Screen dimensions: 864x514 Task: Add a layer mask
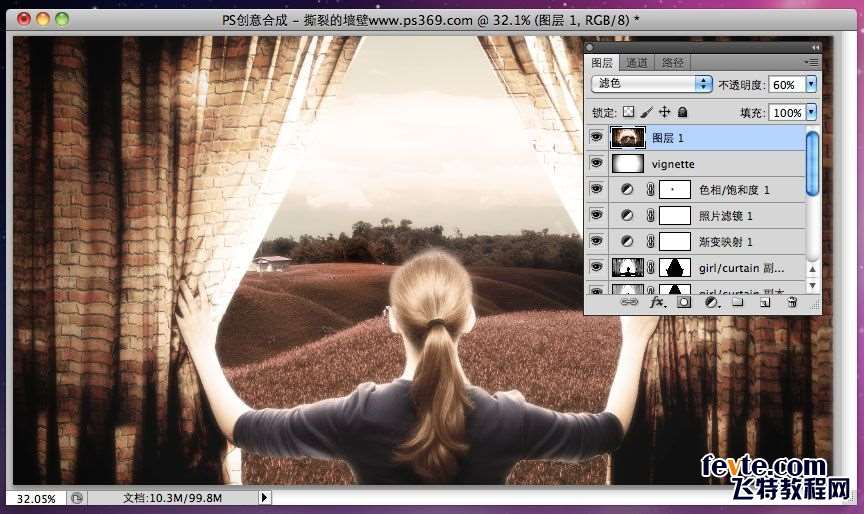(684, 302)
